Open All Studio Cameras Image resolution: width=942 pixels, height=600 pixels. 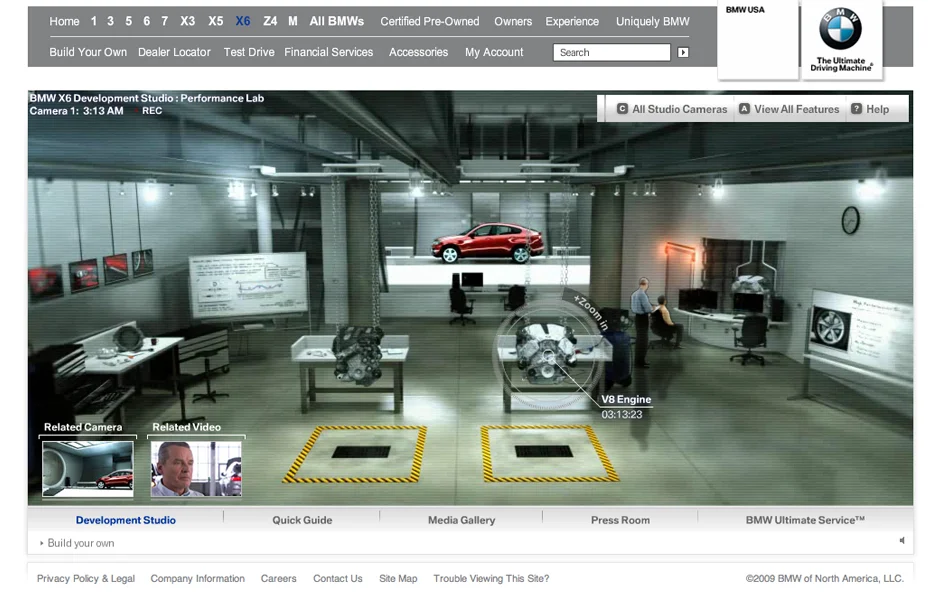pyautogui.click(x=672, y=109)
